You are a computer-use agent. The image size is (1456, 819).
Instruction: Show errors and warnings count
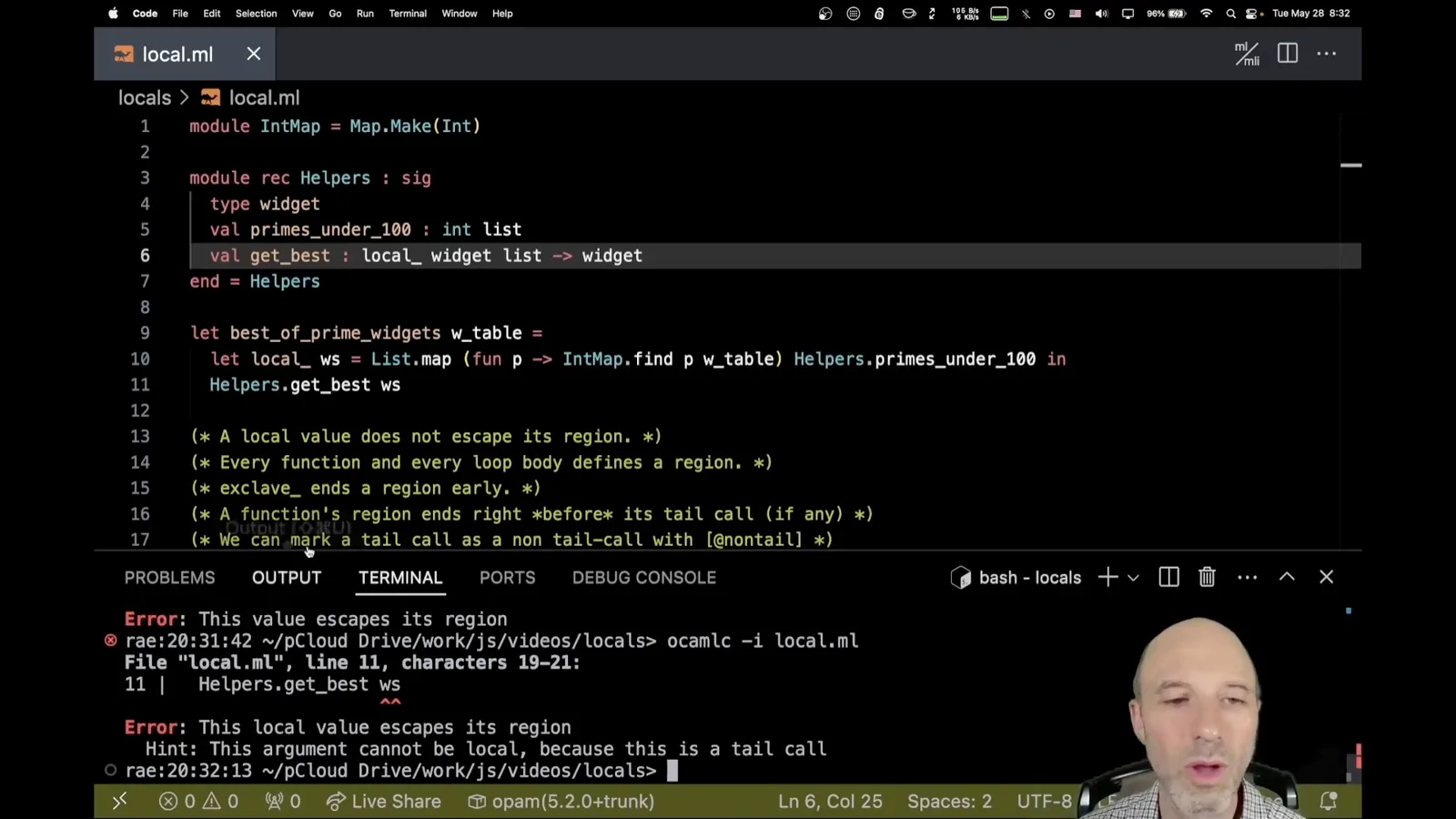point(198,801)
